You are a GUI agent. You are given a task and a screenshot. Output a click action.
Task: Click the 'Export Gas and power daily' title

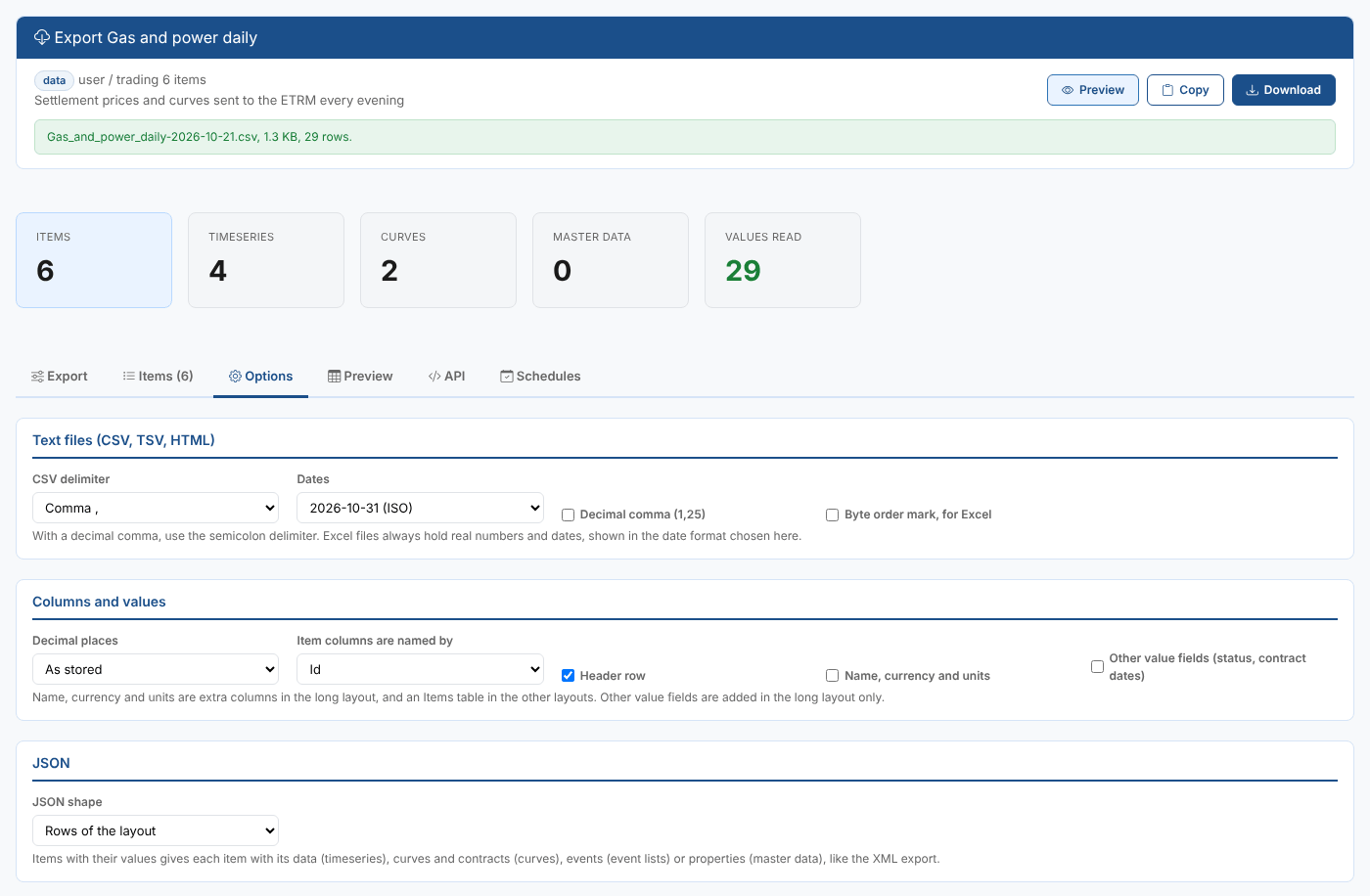[x=156, y=37]
